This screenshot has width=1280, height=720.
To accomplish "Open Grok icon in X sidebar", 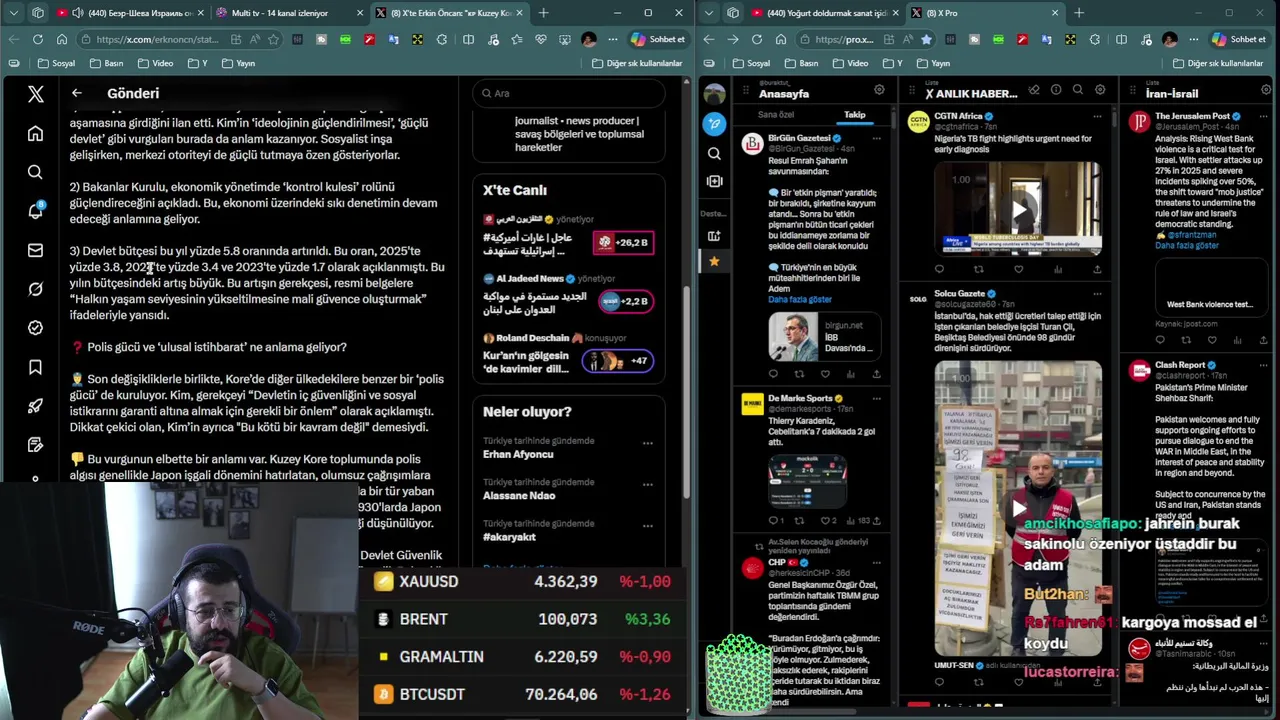I will [x=35, y=289].
